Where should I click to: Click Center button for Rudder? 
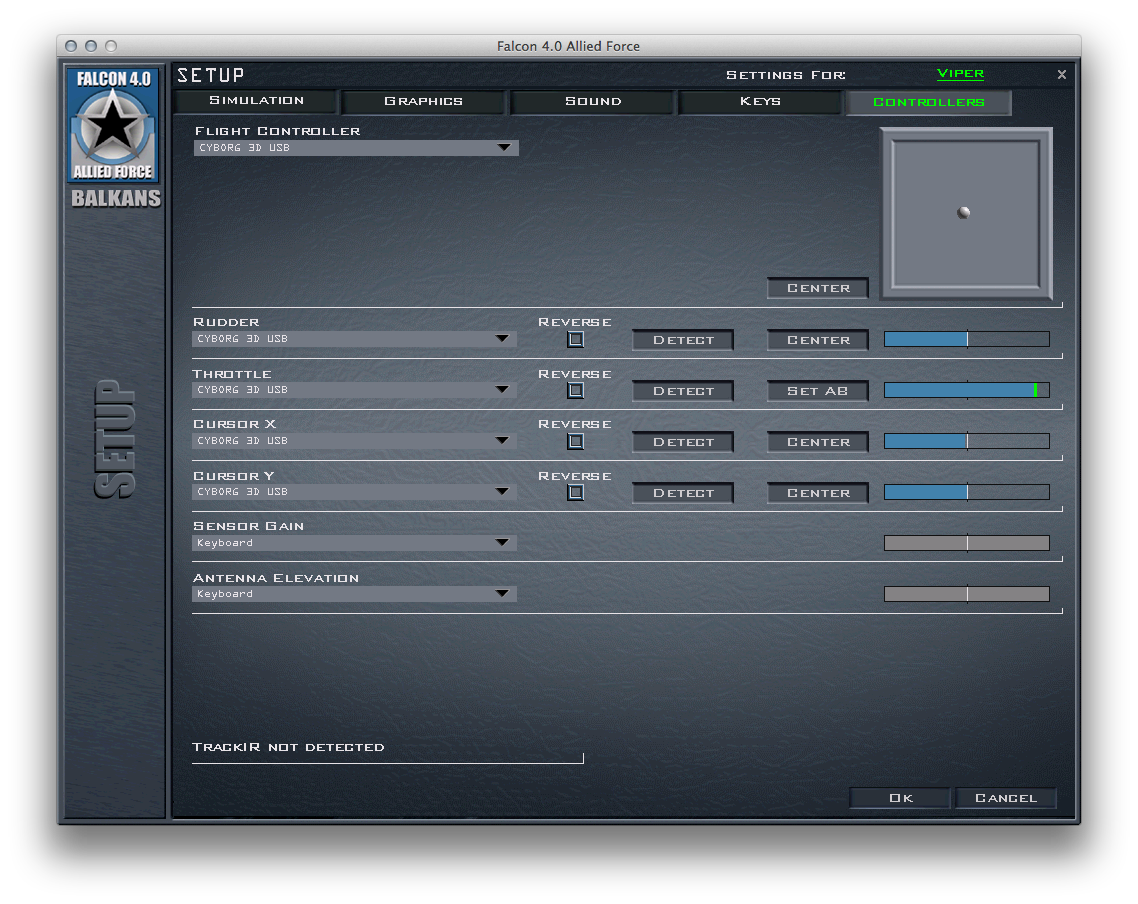pos(818,340)
